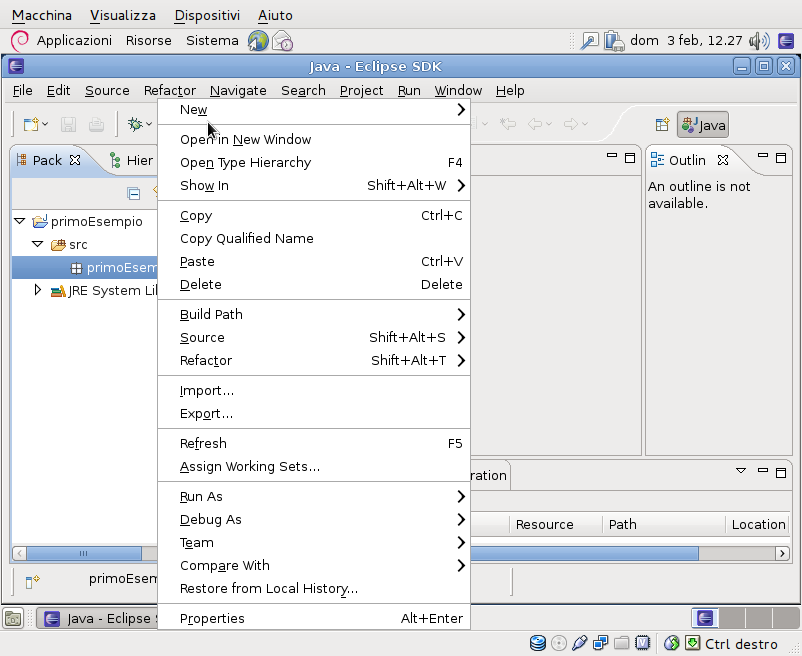Screen dimensions: 802x656
Task: Open the Back history dropdown arrow
Action: [x=549, y=124]
